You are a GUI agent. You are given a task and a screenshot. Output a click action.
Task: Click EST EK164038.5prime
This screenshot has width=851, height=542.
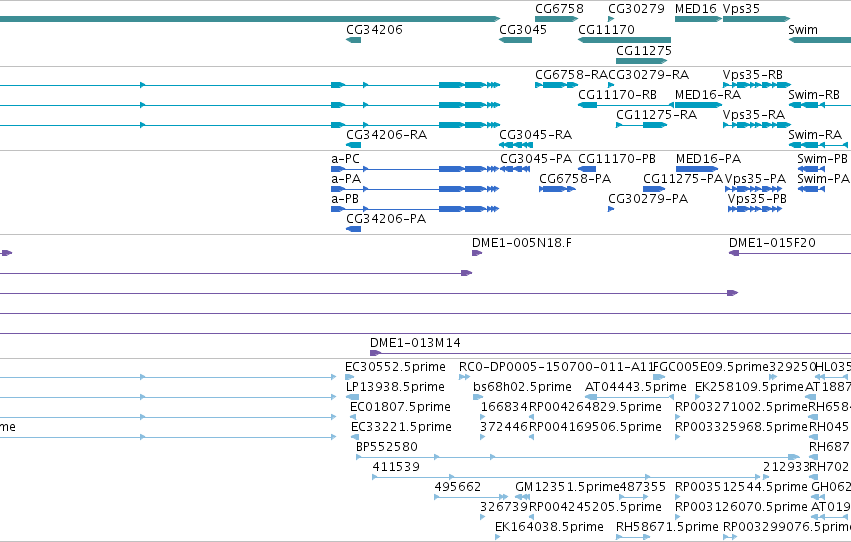[x=498, y=537]
